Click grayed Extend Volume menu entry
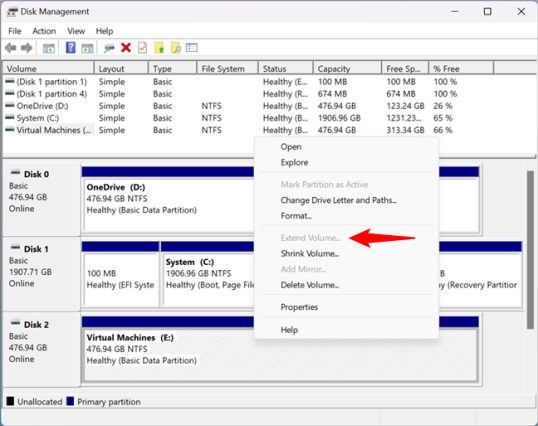The width and height of the screenshot is (538, 426). 311,238
